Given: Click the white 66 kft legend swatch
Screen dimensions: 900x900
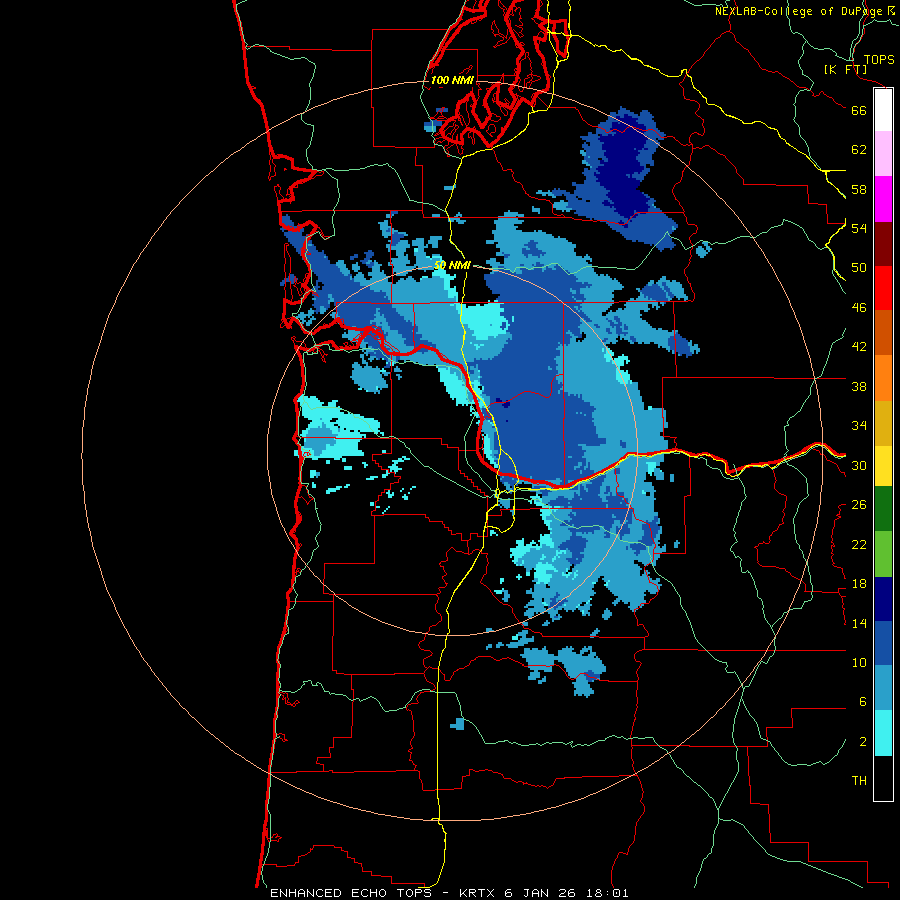Looking at the screenshot, I should [883, 110].
